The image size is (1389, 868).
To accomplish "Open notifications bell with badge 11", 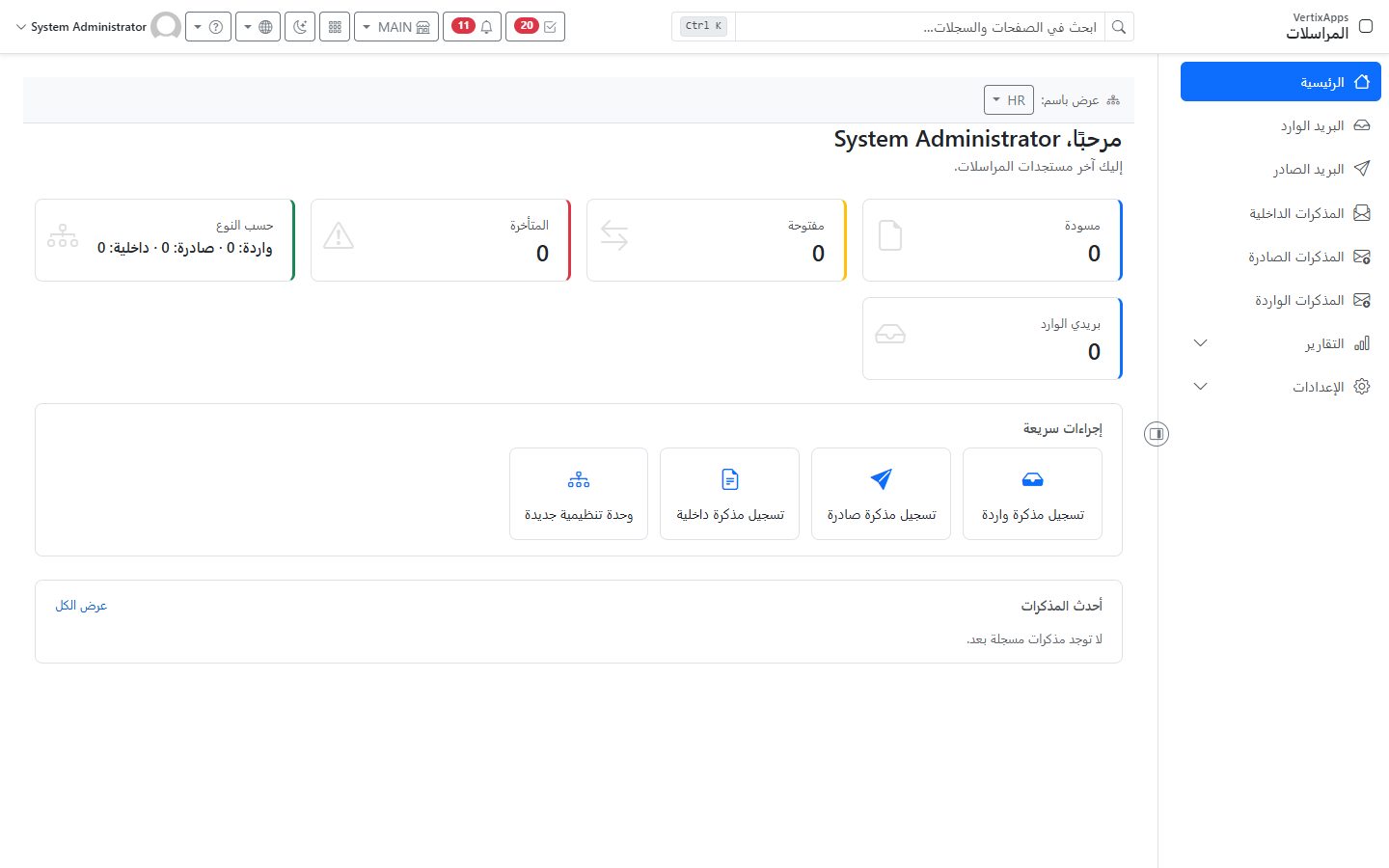I will pyautogui.click(x=473, y=27).
